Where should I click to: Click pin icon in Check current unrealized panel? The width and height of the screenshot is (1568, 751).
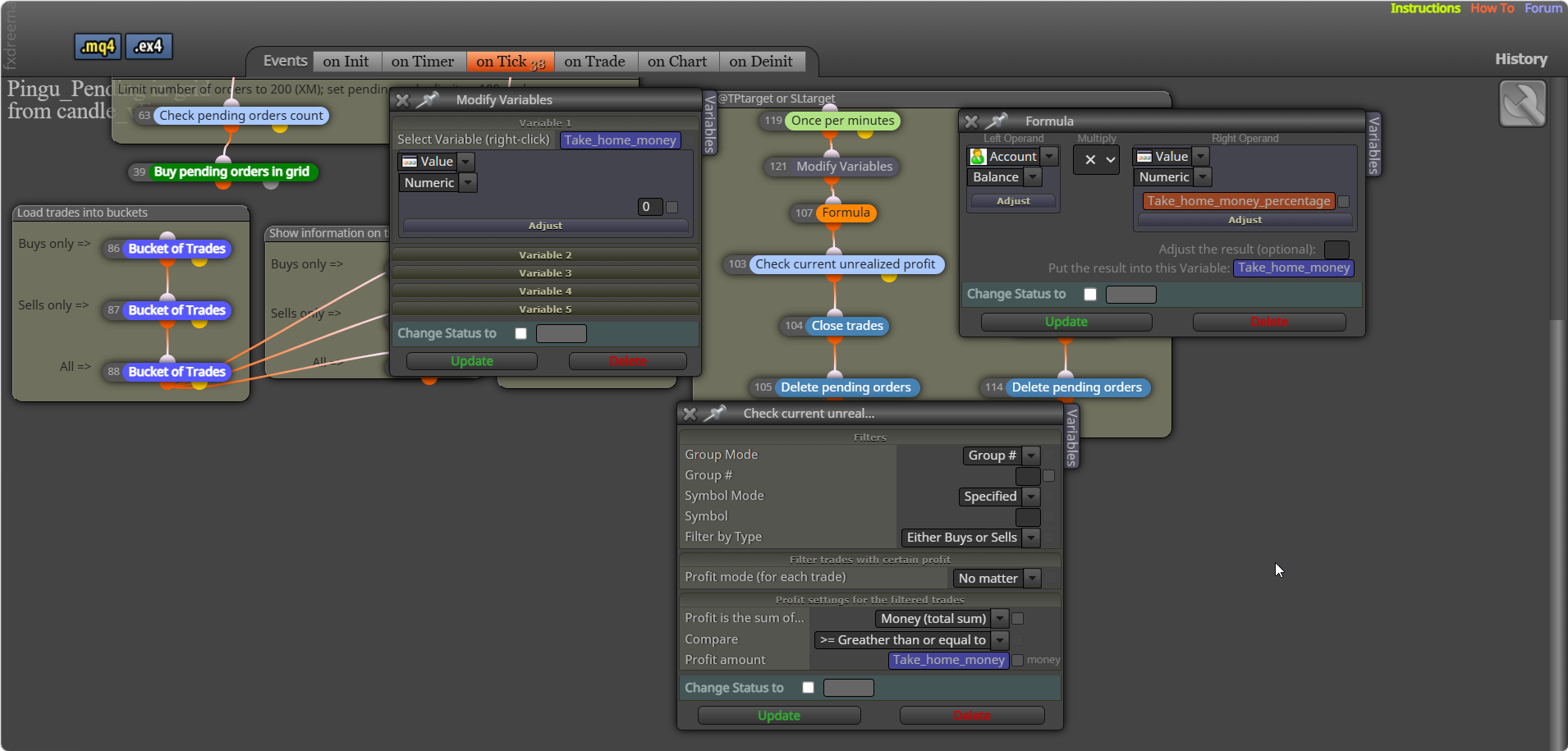714,414
